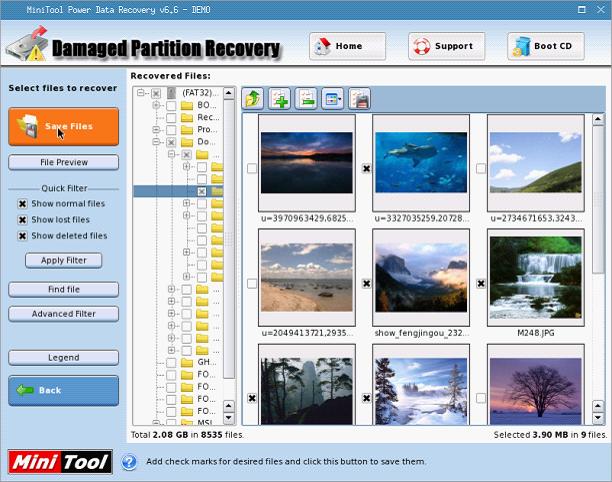Click the Save Files button
This screenshot has height=482, width=612.
[x=64, y=126]
